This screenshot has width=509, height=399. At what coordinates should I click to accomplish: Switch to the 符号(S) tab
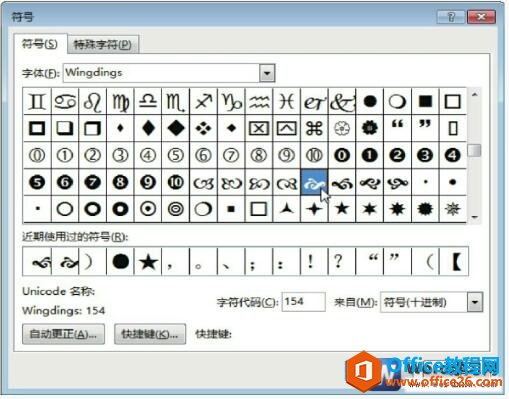pyautogui.click(x=40, y=44)
